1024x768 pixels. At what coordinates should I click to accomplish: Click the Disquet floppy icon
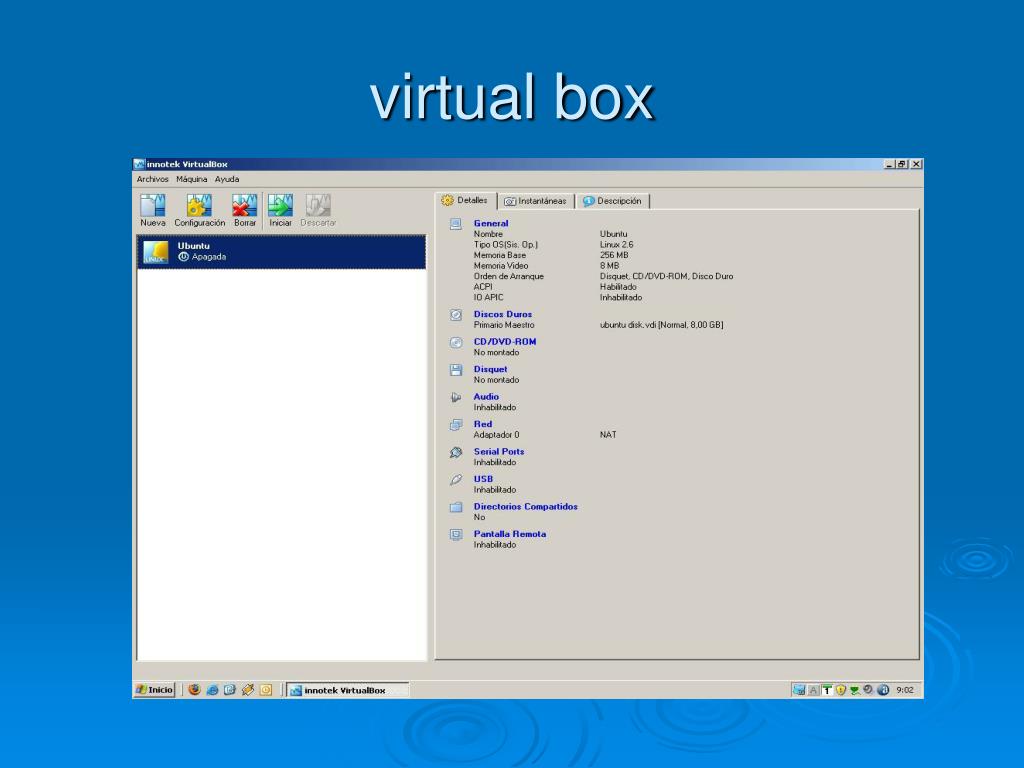(x=456, y=370)
